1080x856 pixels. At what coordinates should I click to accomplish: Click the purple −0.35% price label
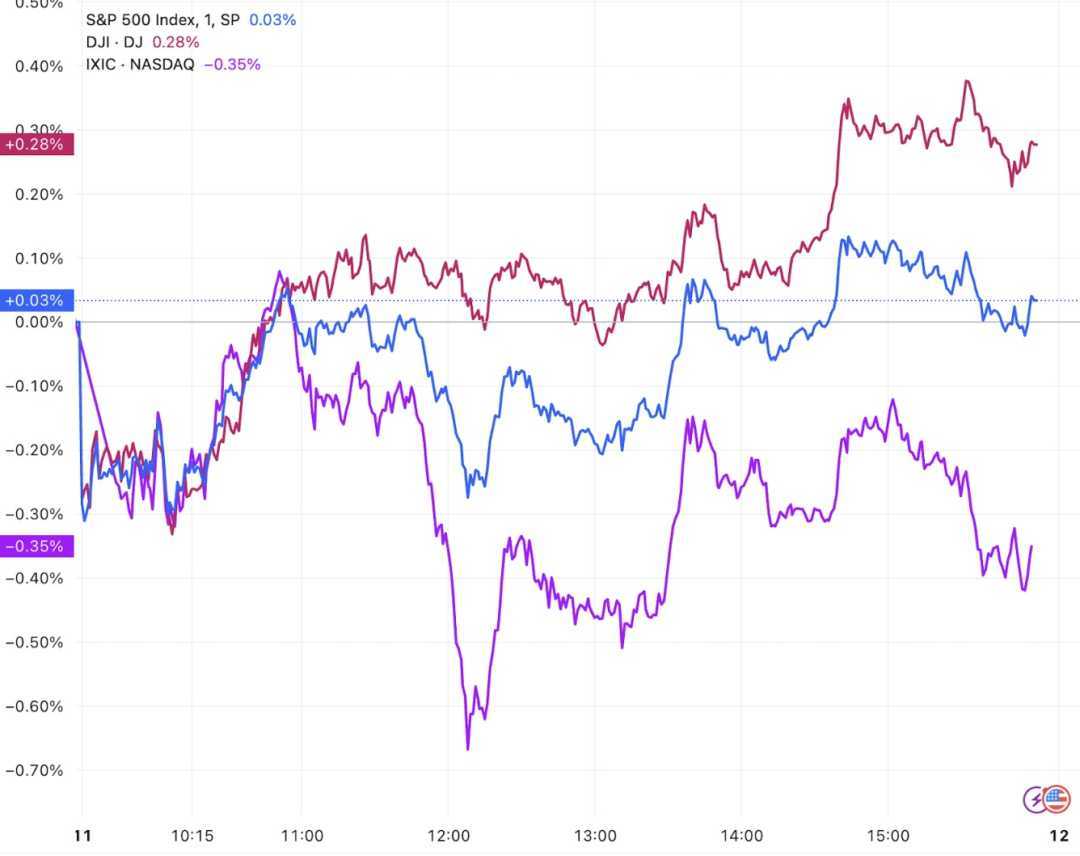pyautogui.click(x=34, y=546)
